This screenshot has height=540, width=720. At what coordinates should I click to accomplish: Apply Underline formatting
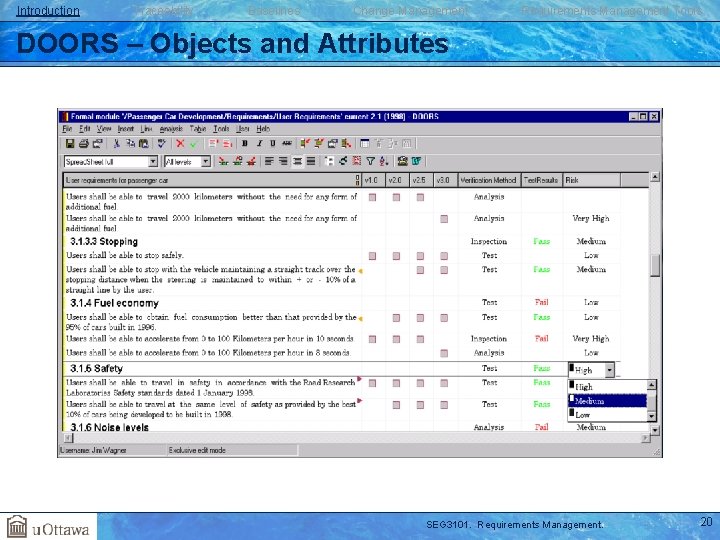click(273, 144)
